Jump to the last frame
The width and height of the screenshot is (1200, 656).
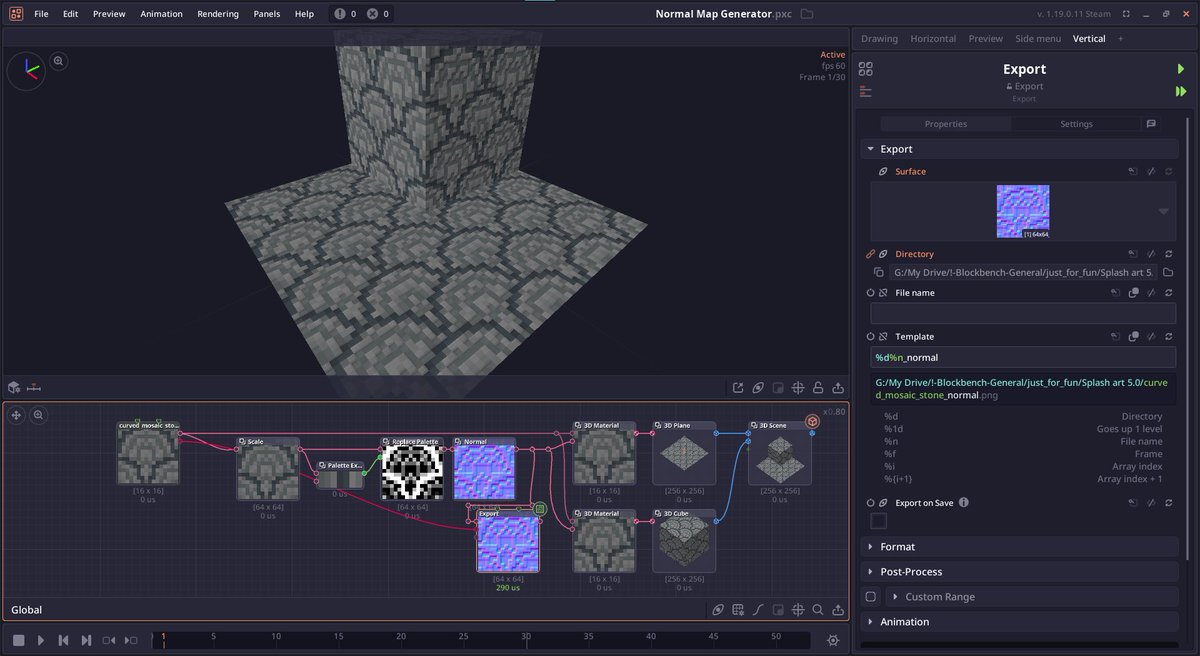[x=86, y=640]
